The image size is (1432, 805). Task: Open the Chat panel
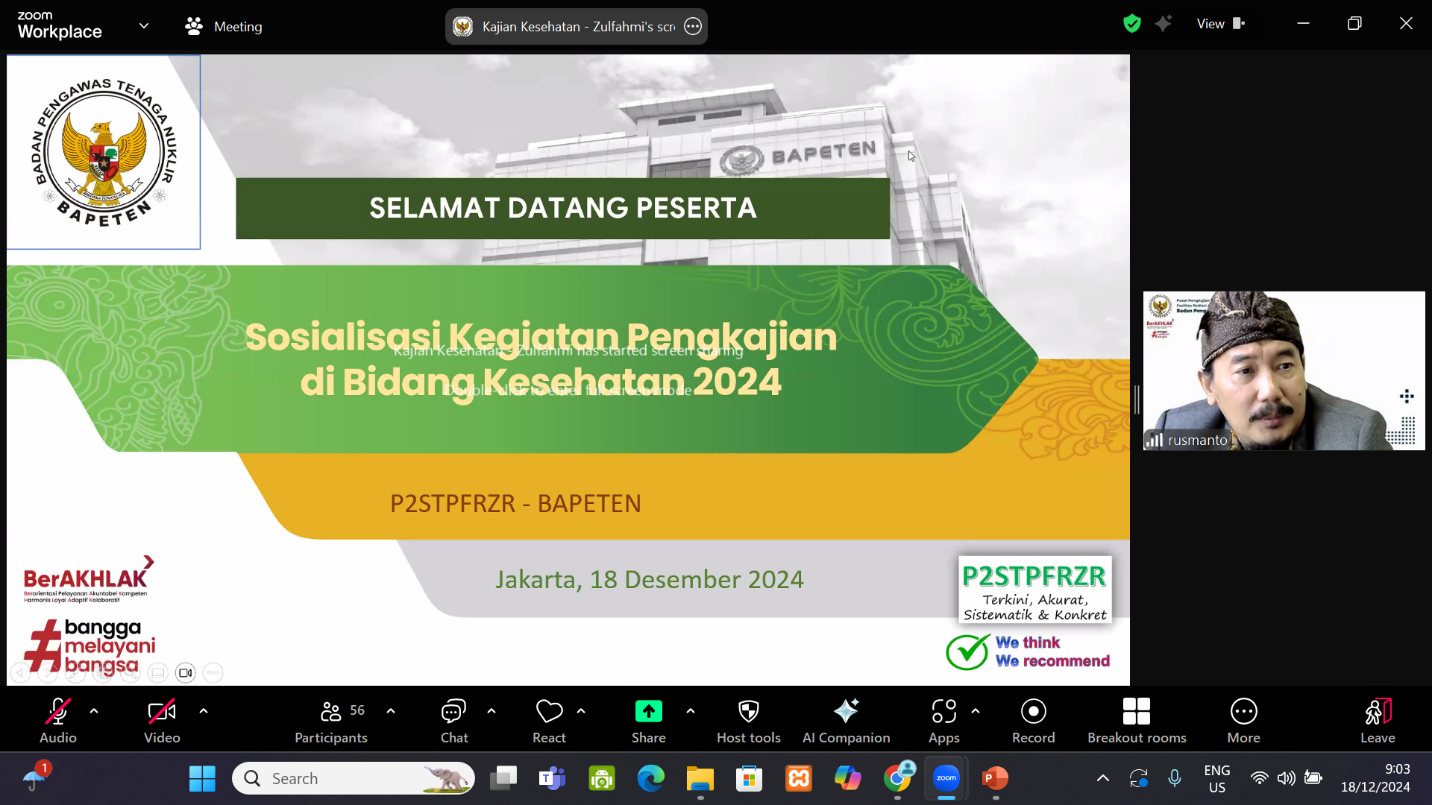454,720
